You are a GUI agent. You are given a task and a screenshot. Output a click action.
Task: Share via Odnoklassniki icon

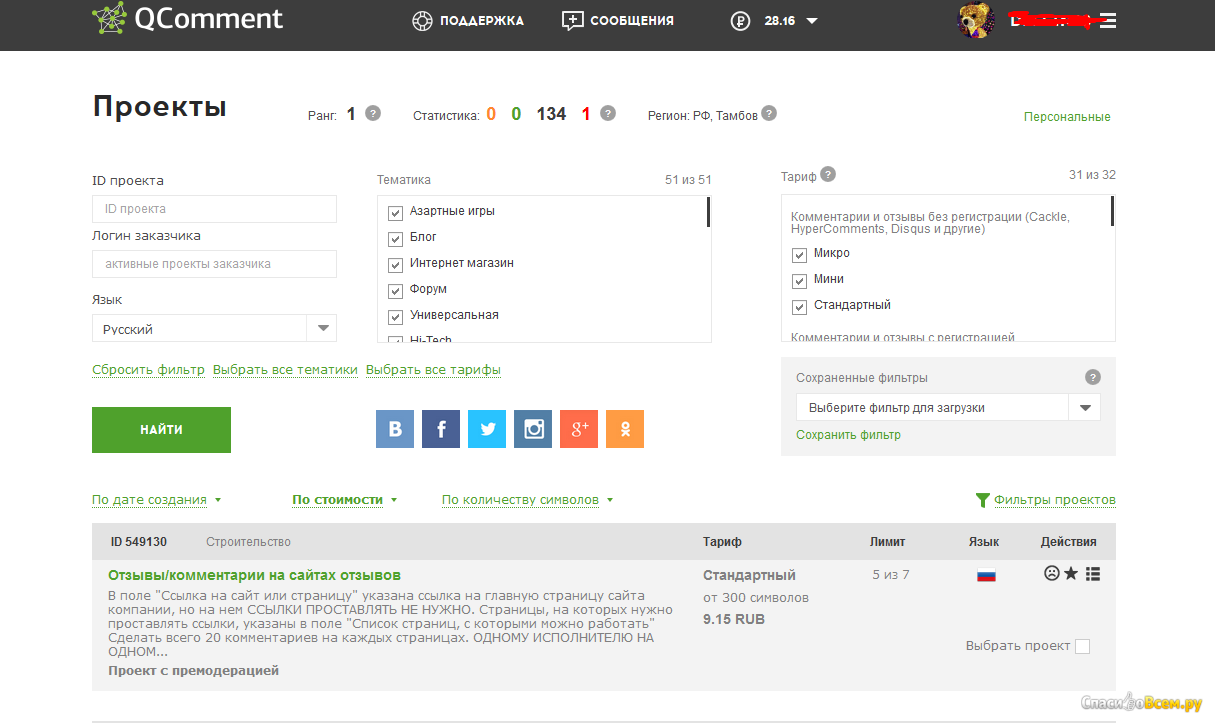coord(625,429)
